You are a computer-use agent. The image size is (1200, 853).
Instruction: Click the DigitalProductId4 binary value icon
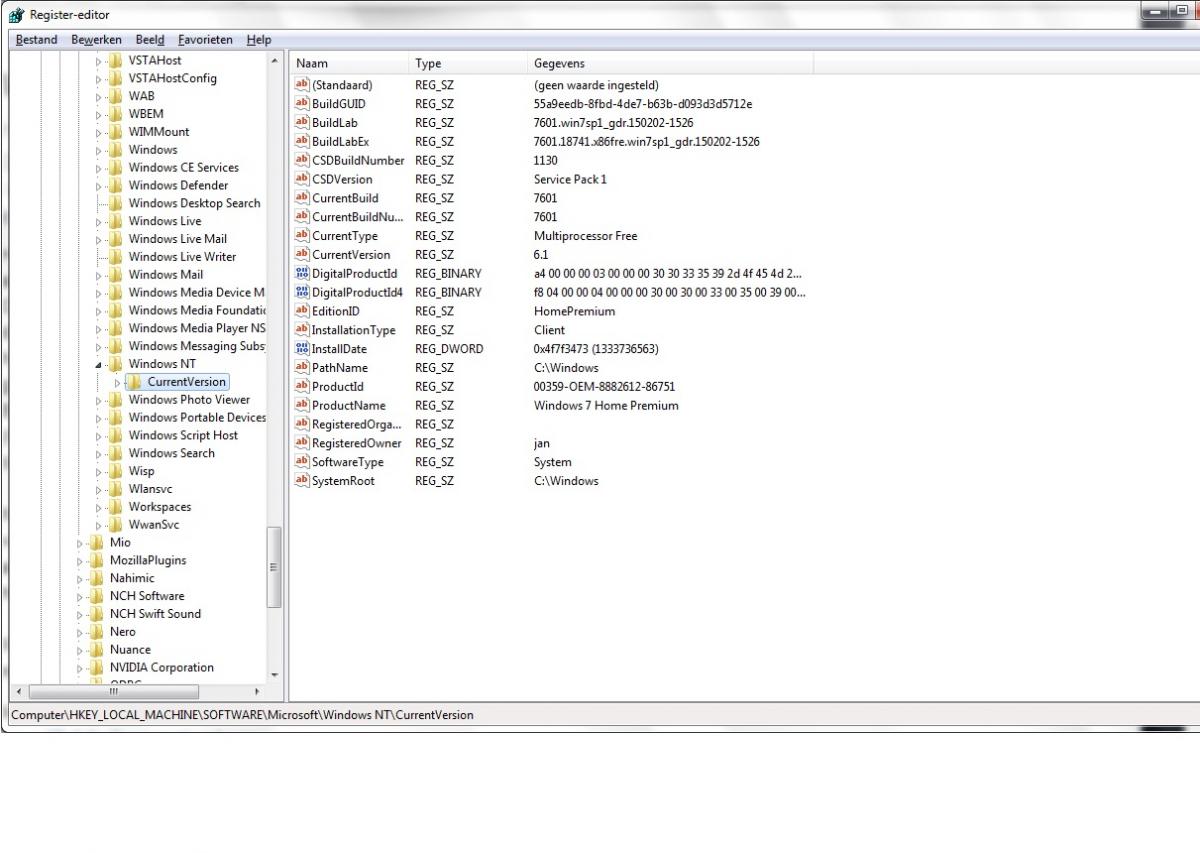point(303,293)
